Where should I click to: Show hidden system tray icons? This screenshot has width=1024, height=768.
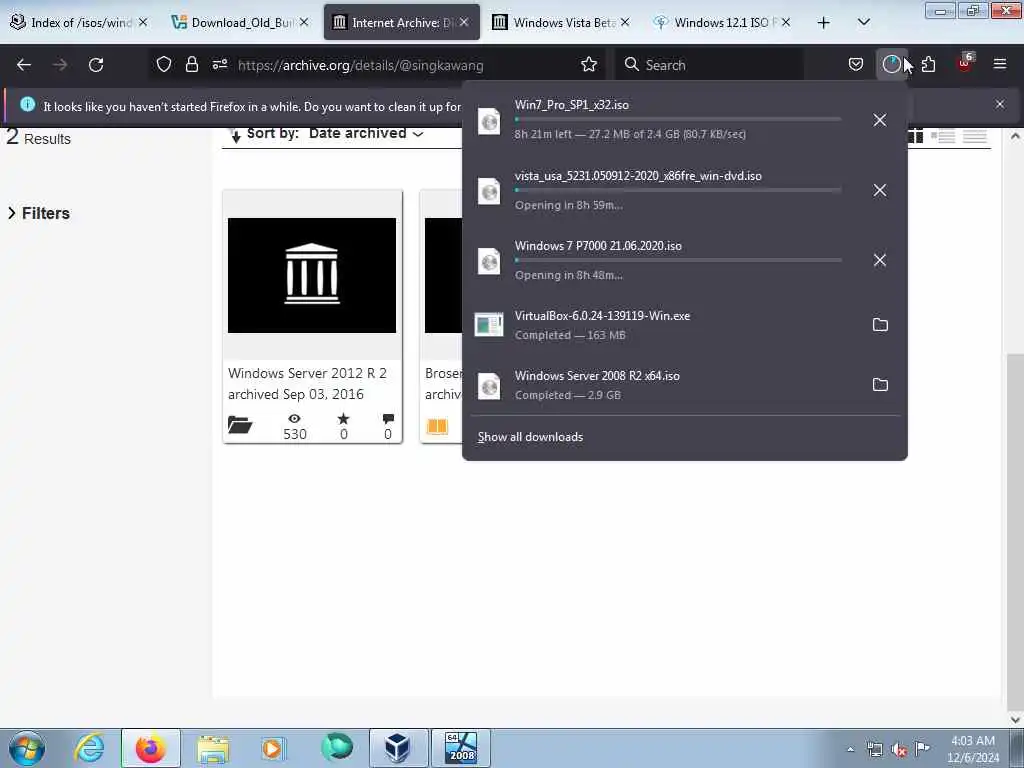[x=850, y=749]
